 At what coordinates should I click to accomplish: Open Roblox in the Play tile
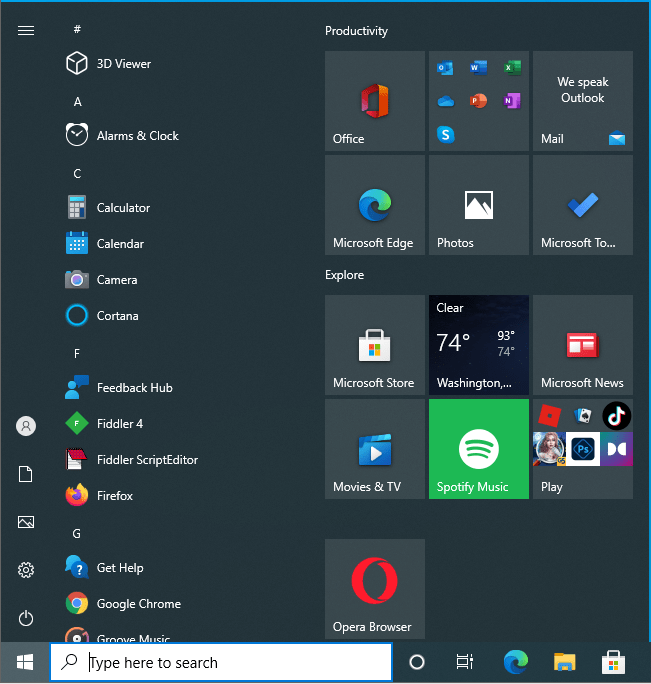point(549,415)
